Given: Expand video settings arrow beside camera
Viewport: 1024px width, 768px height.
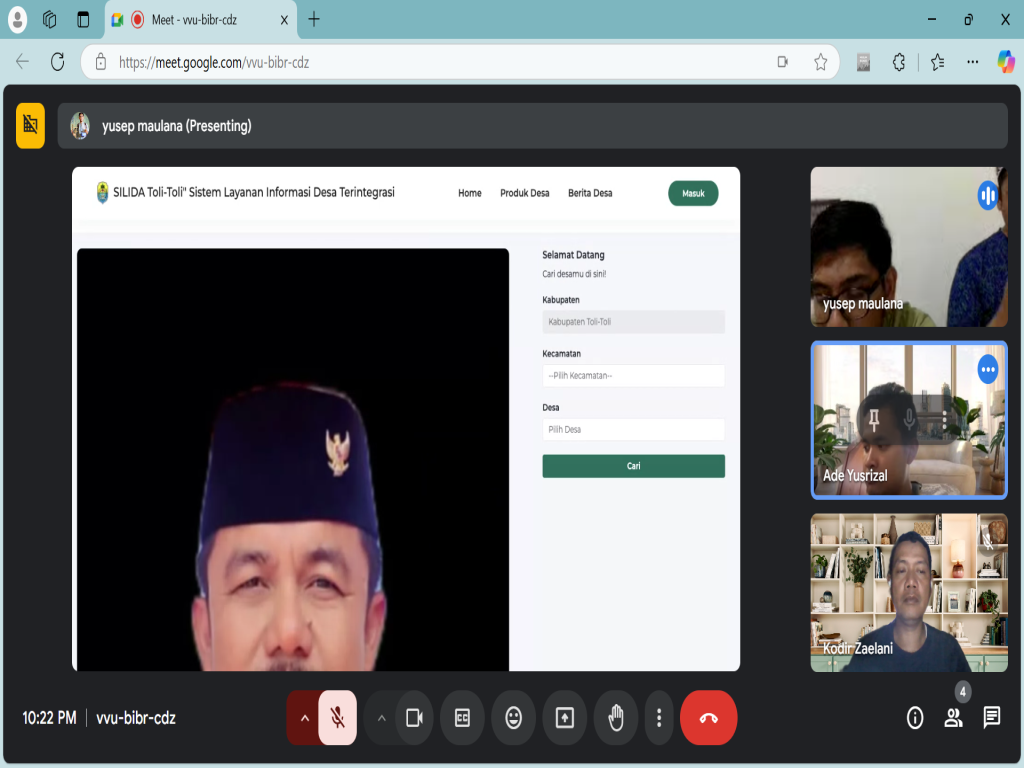Looking at the screenshot, I should point(381,718).
